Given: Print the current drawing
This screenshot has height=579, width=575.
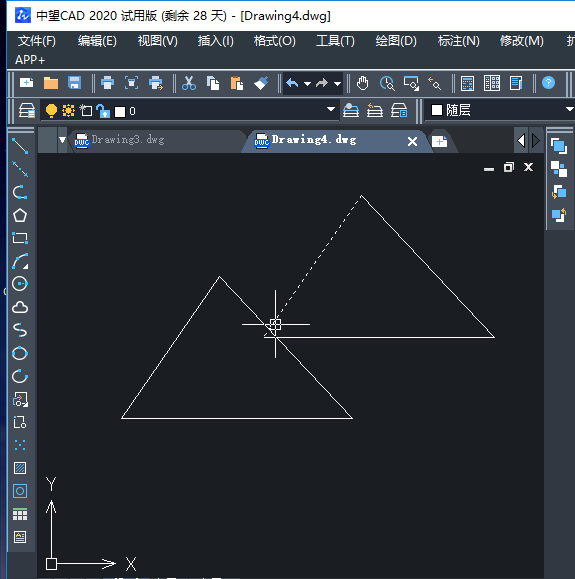Looking at the screenshot, I should (x=107, y=83).
